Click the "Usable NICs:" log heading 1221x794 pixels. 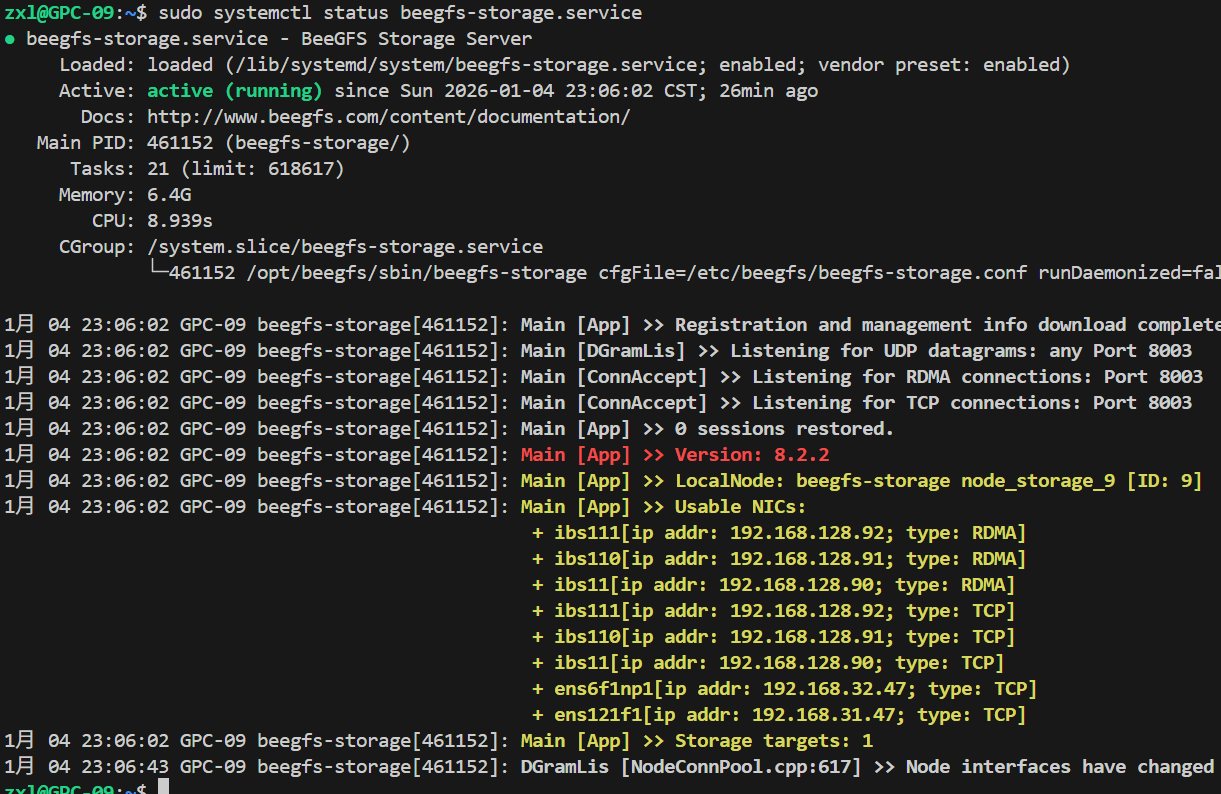pos(740,507)
